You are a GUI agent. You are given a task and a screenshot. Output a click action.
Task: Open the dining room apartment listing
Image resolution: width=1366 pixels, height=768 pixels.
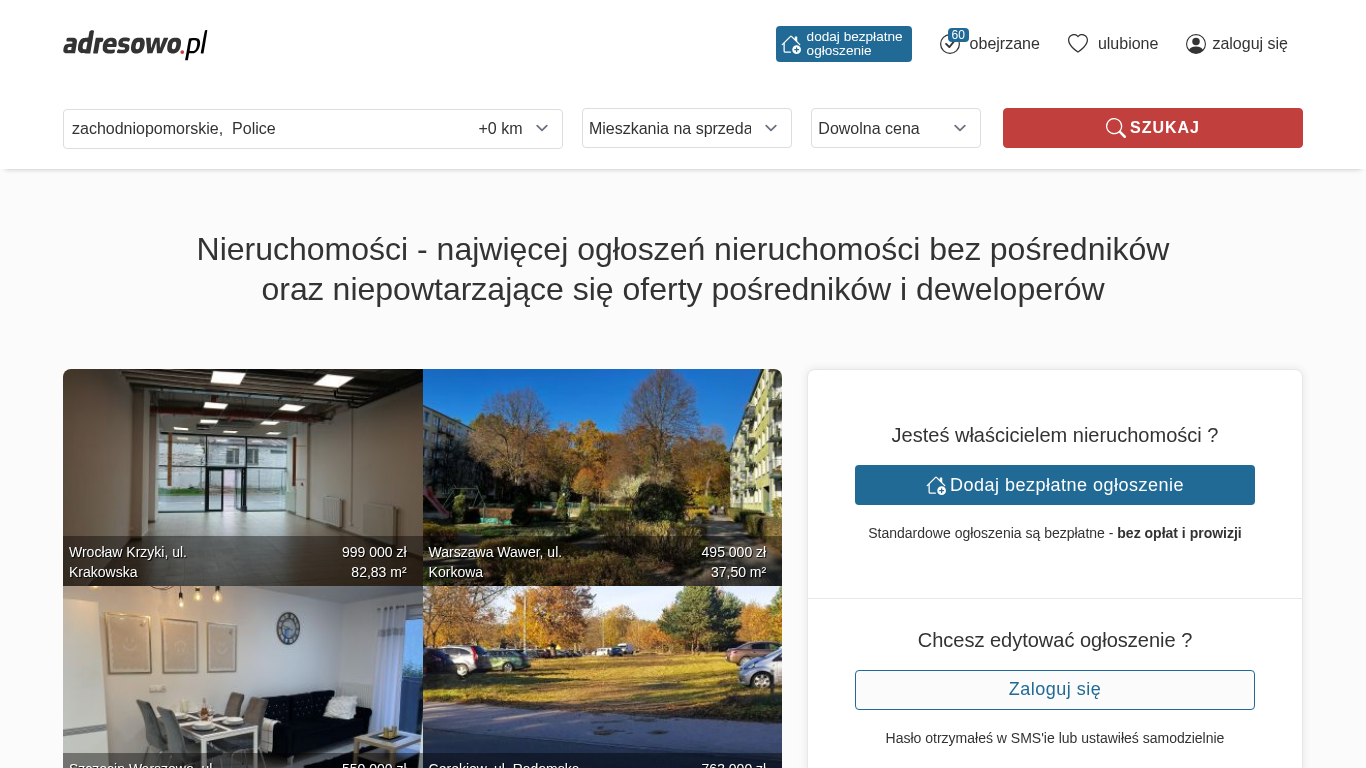243,670
